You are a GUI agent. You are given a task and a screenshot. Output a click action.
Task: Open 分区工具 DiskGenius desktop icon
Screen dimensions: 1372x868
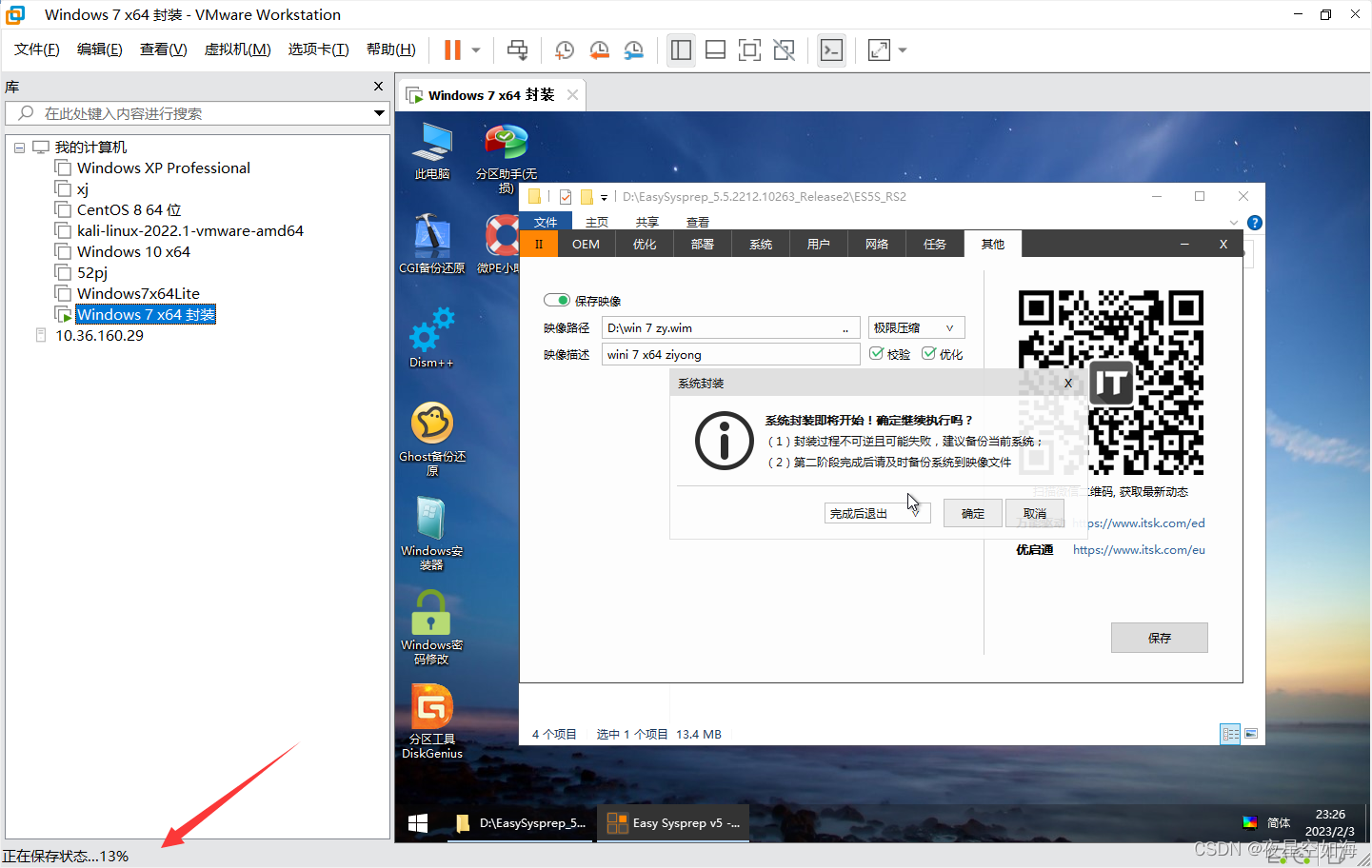[x=432, y=721]
